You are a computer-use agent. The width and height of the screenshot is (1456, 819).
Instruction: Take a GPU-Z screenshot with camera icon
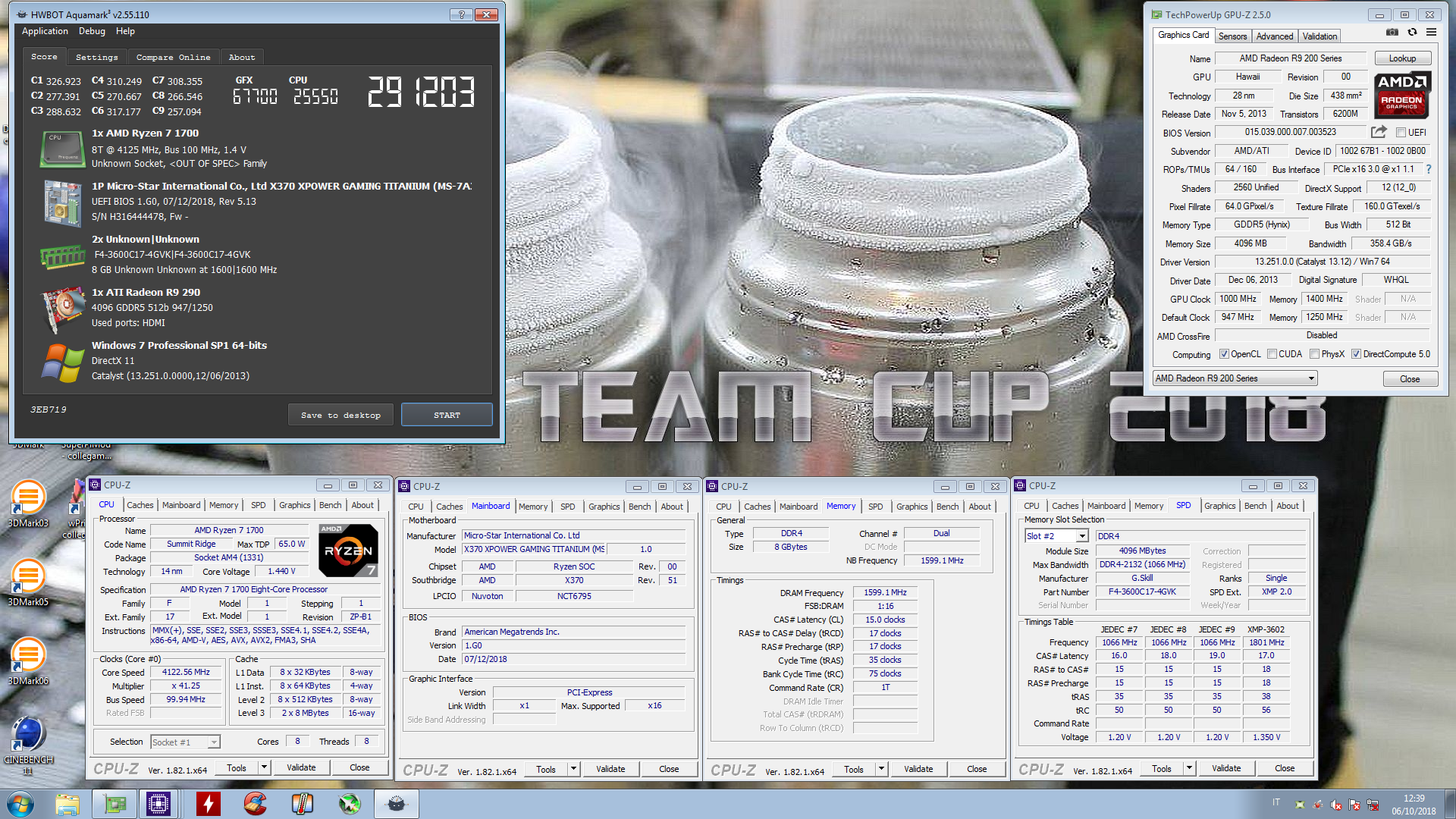tap(1392, 33)
